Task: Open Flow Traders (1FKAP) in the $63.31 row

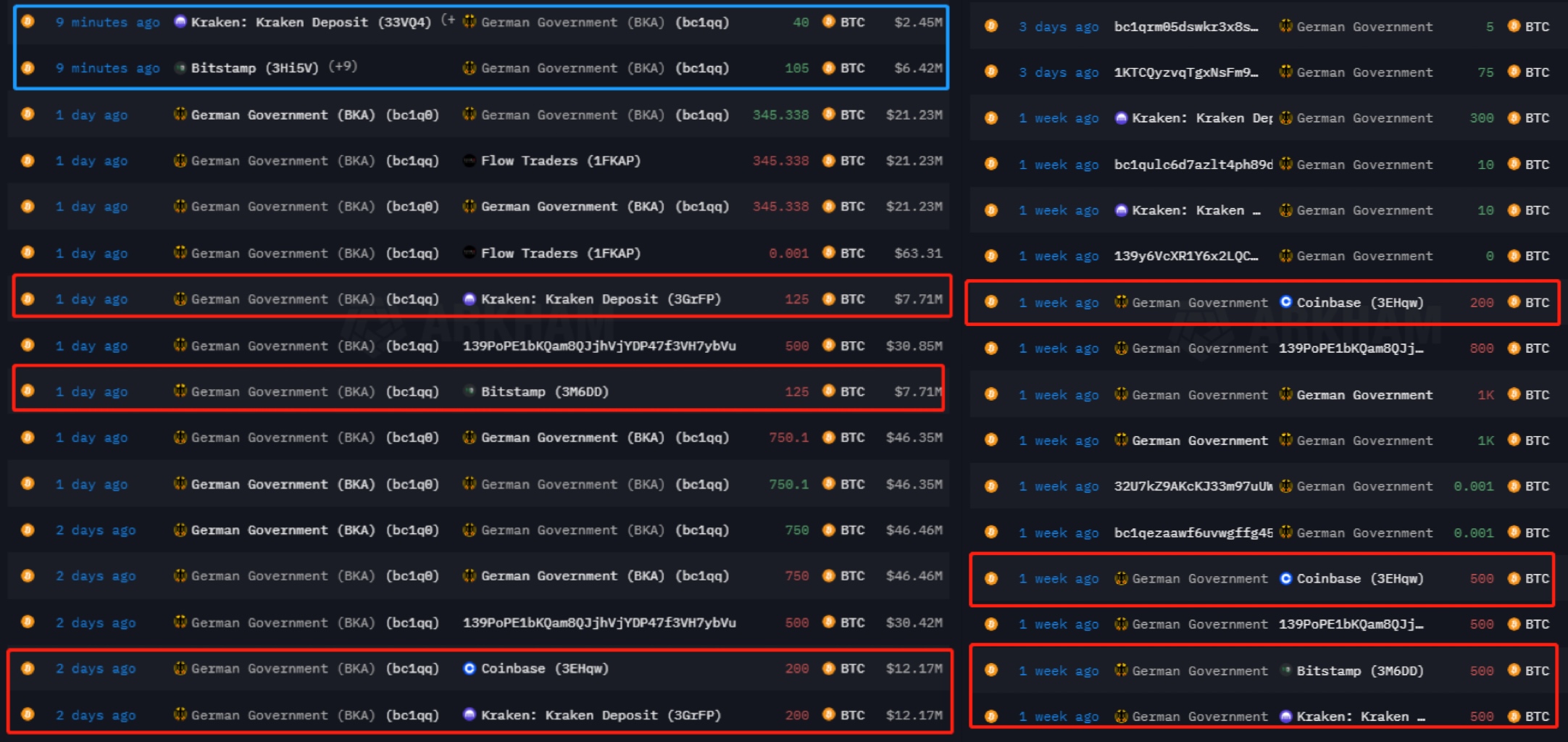Action: pyautogui.click(x=561, y=254)
